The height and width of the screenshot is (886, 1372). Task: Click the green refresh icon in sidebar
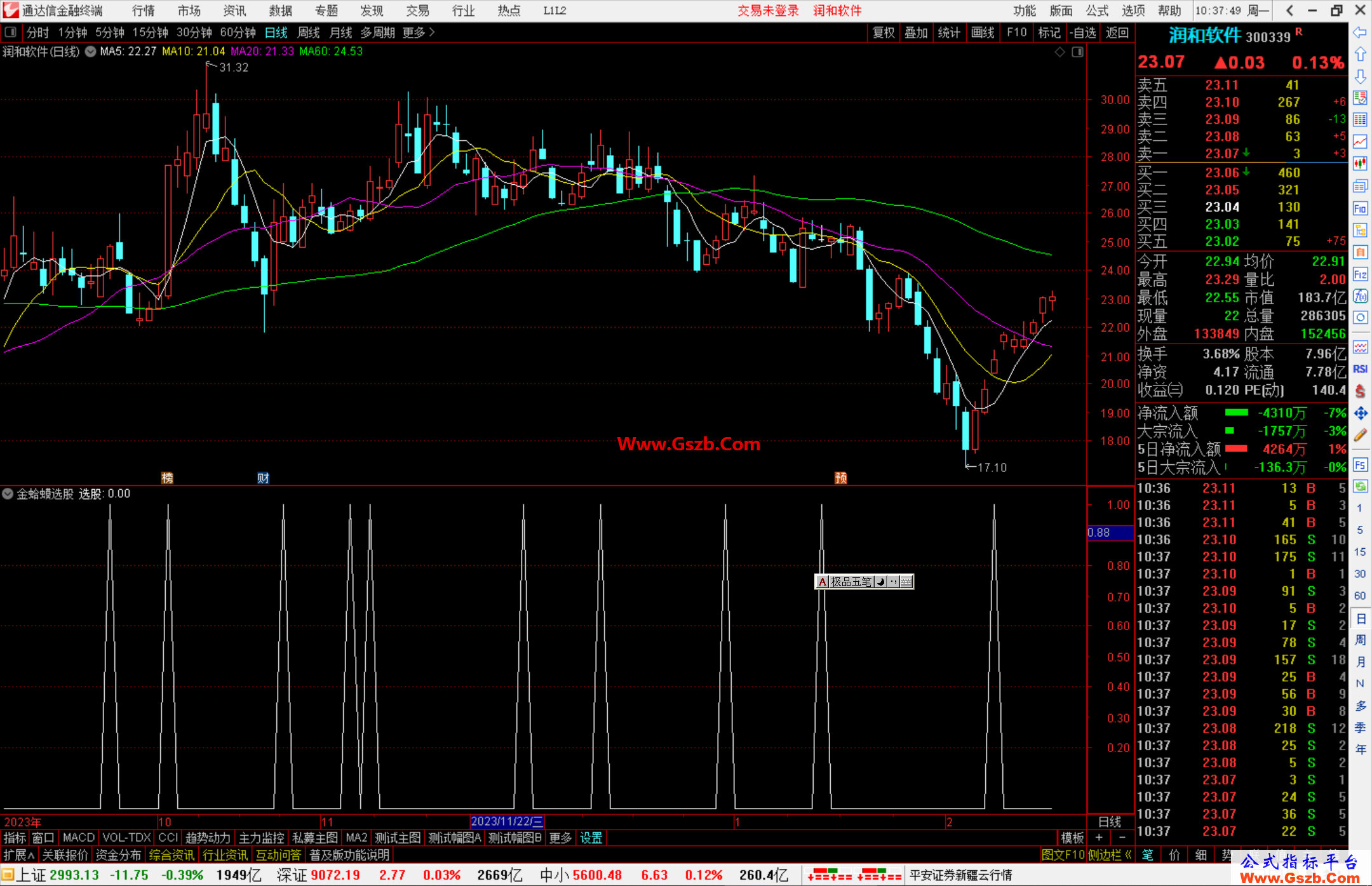click(x=1360, y=486)
